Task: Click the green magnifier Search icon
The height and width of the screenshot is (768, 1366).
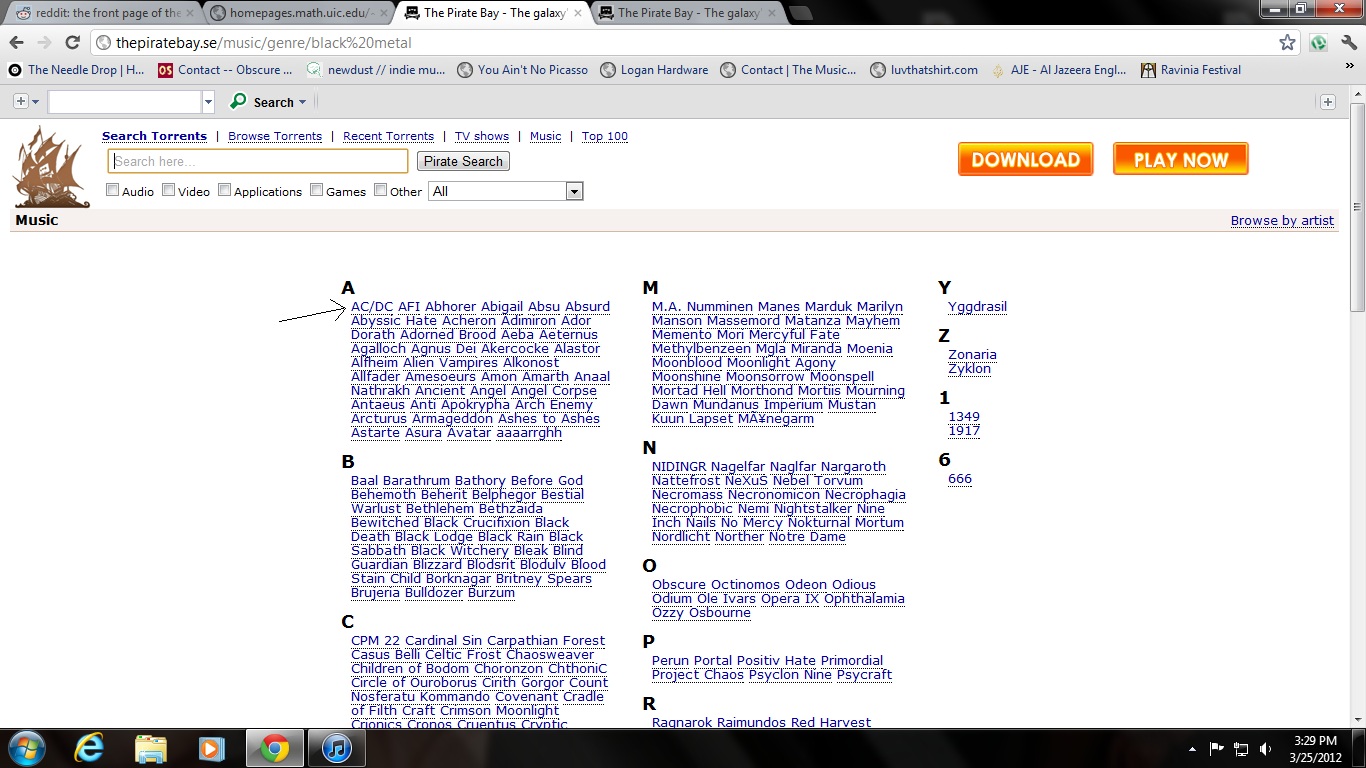Action: point(238,102)
